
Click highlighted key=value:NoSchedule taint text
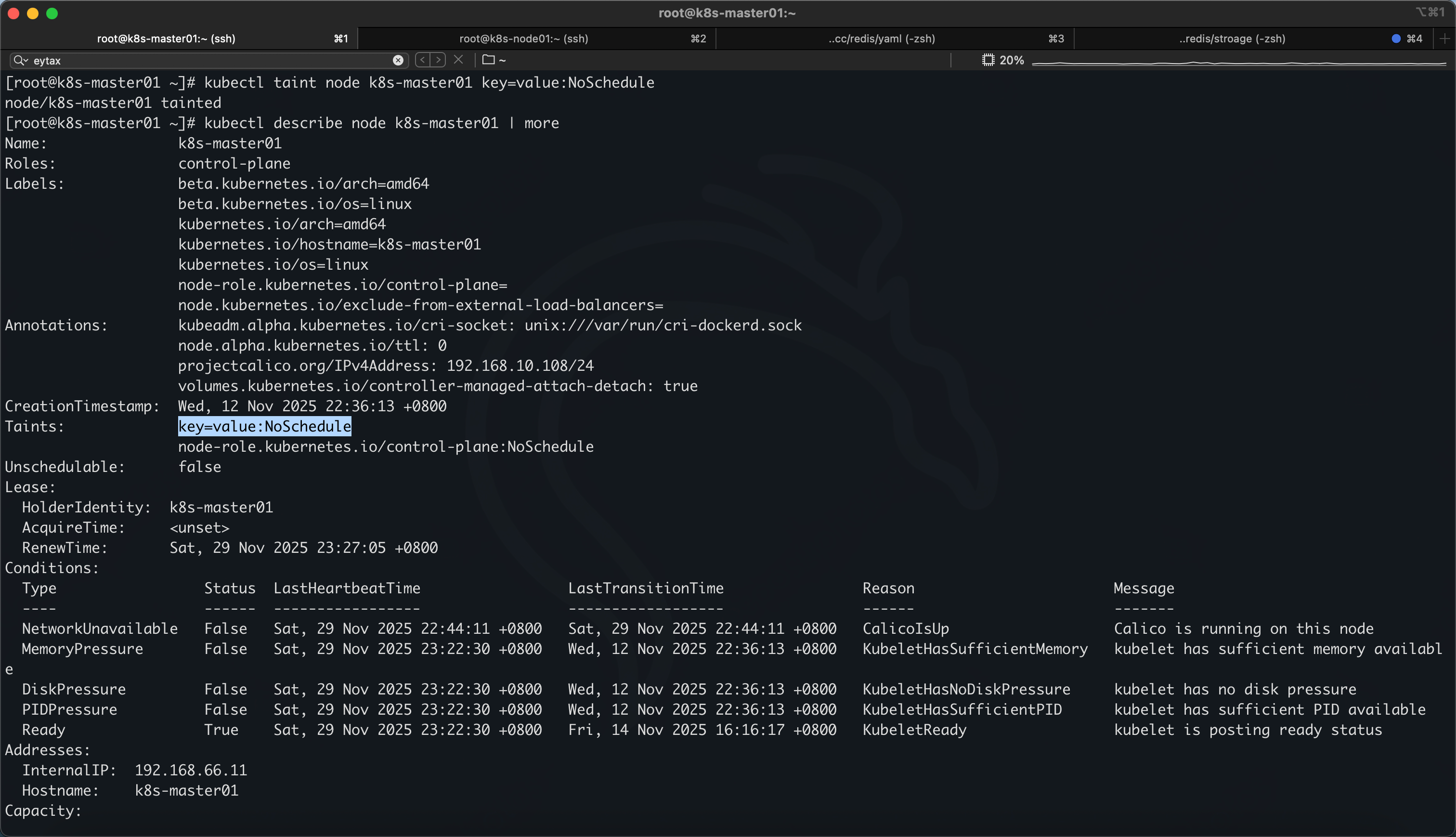[x=264, y=427]
